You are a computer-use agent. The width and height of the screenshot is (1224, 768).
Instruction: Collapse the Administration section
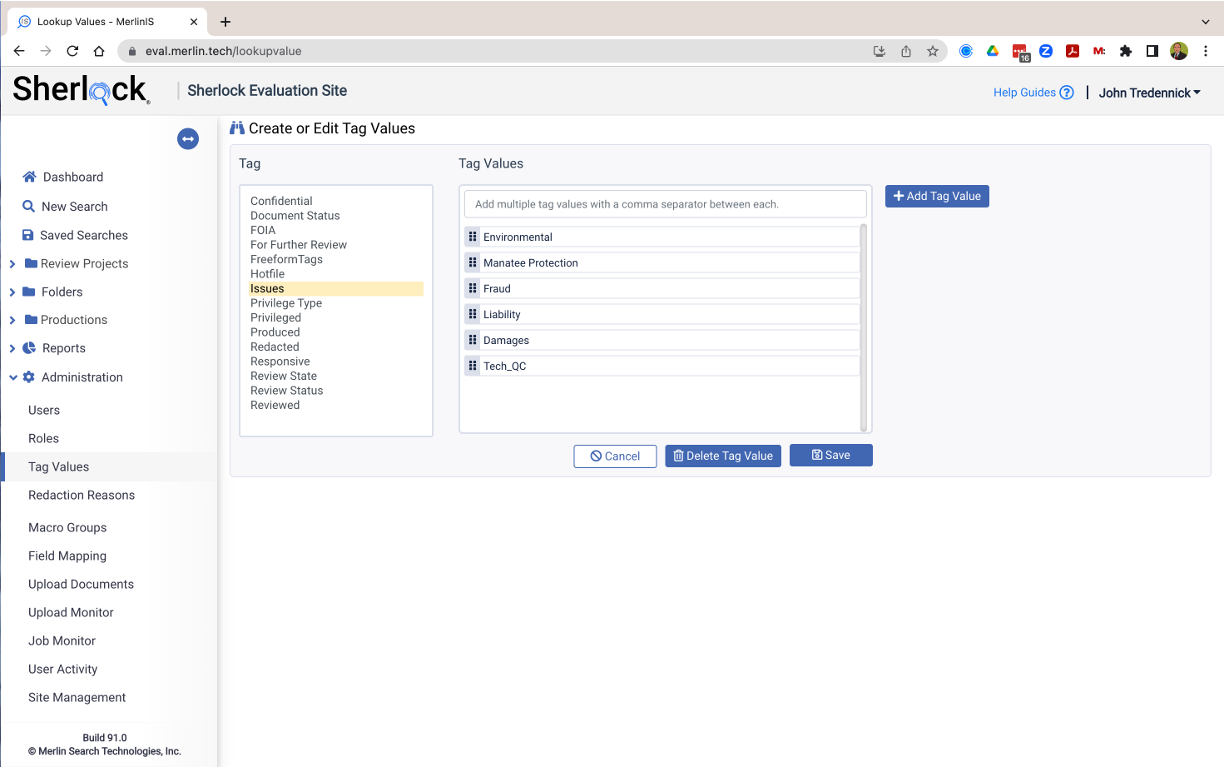(x=13, y=378)
